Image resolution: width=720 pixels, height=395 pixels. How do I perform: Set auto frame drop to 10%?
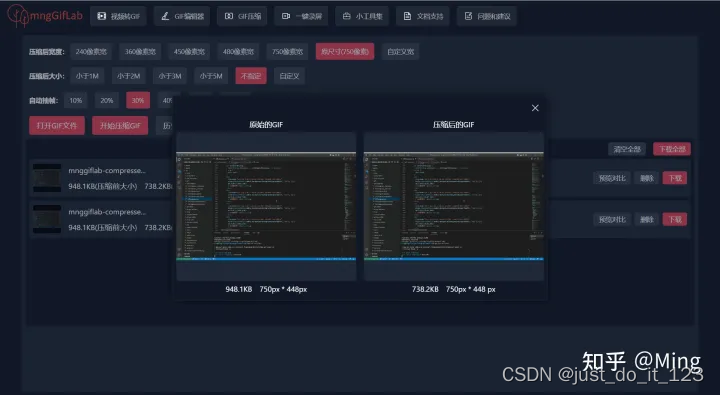coord(76,101)
